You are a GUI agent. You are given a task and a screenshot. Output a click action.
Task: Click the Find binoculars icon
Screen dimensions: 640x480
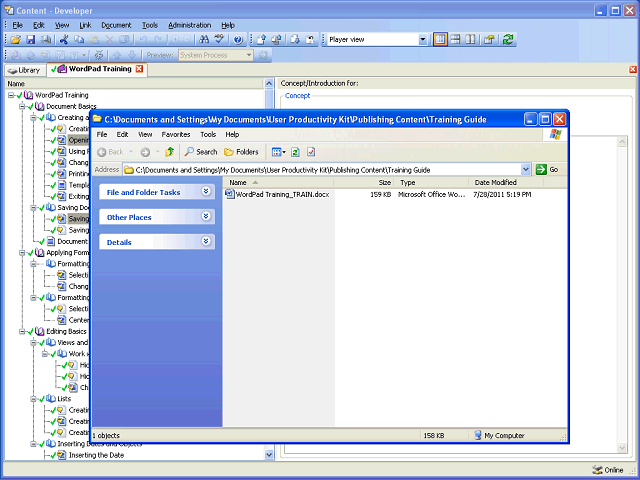[x=204, y=40]
